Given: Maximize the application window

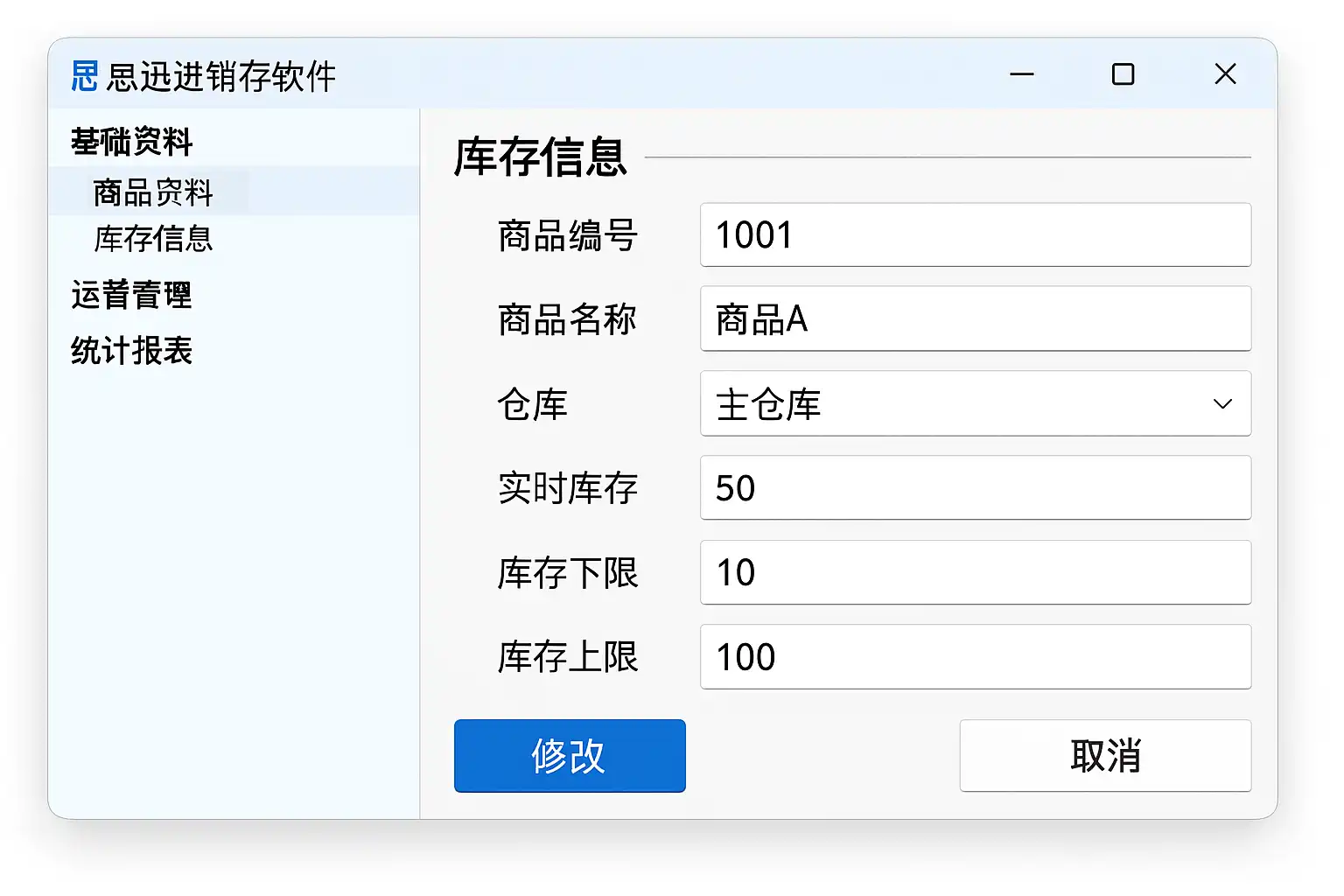Looking at the screenshot, I should tap(1123, 75).
